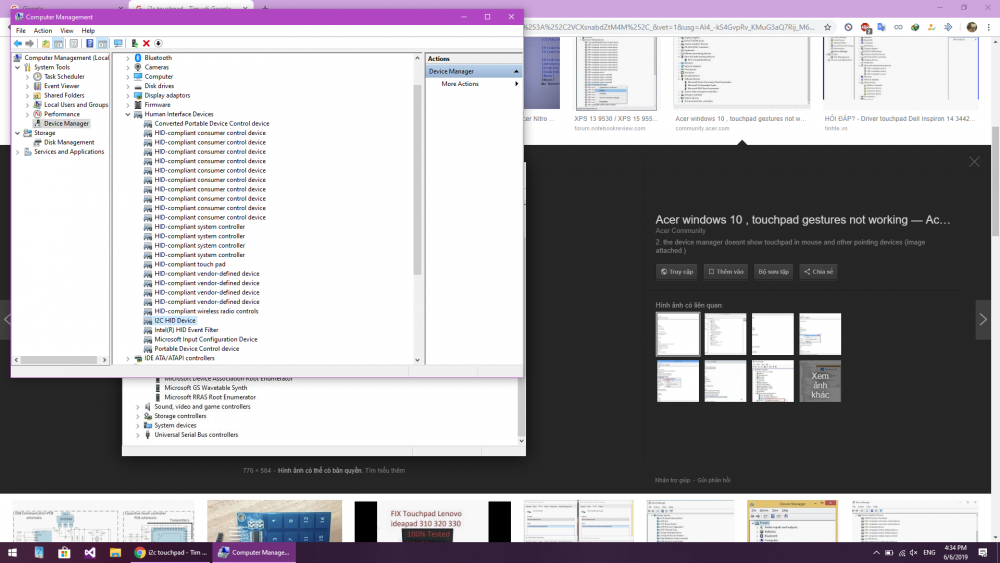Click the Back arrow in Computer Management toolbar
Screen dimensions: 1000x563
click(17, 43)
